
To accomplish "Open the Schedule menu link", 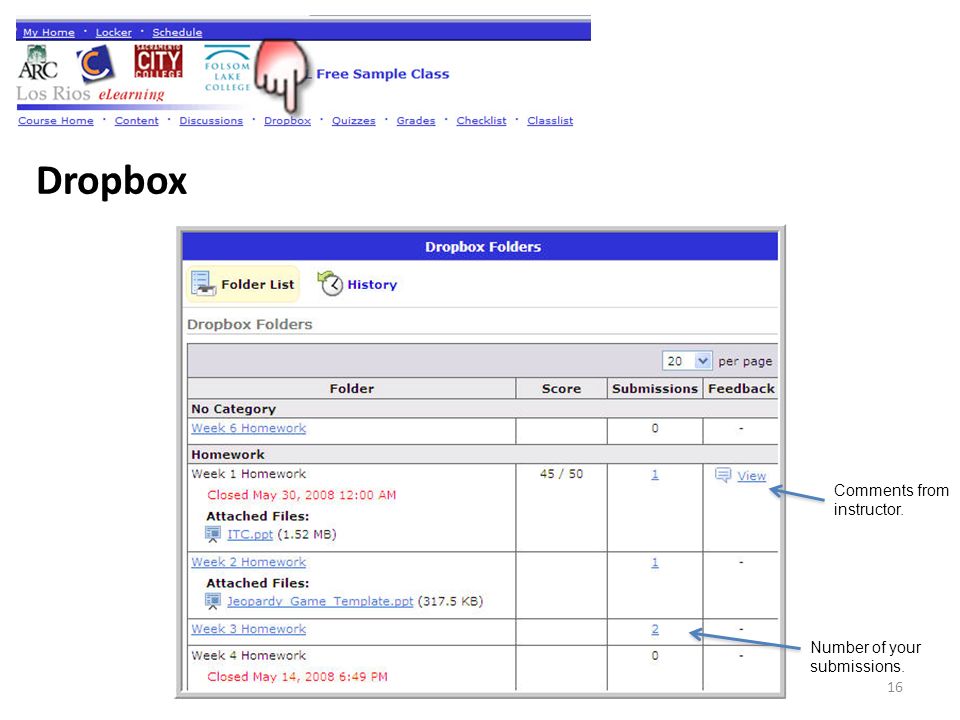I will click(177, 32).
